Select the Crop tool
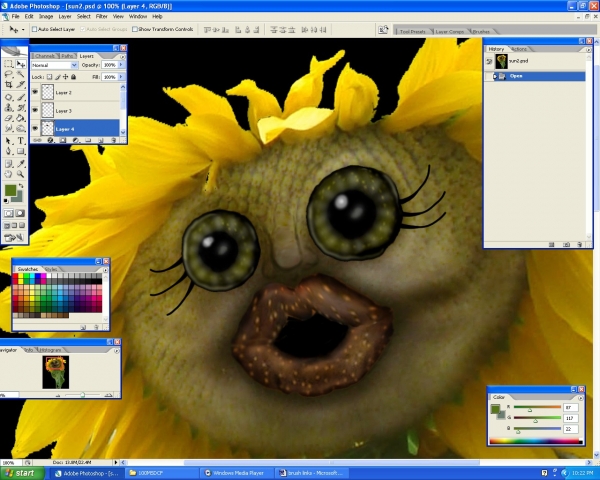The width and height of the screenshot is (600, 480). [8, 85]
